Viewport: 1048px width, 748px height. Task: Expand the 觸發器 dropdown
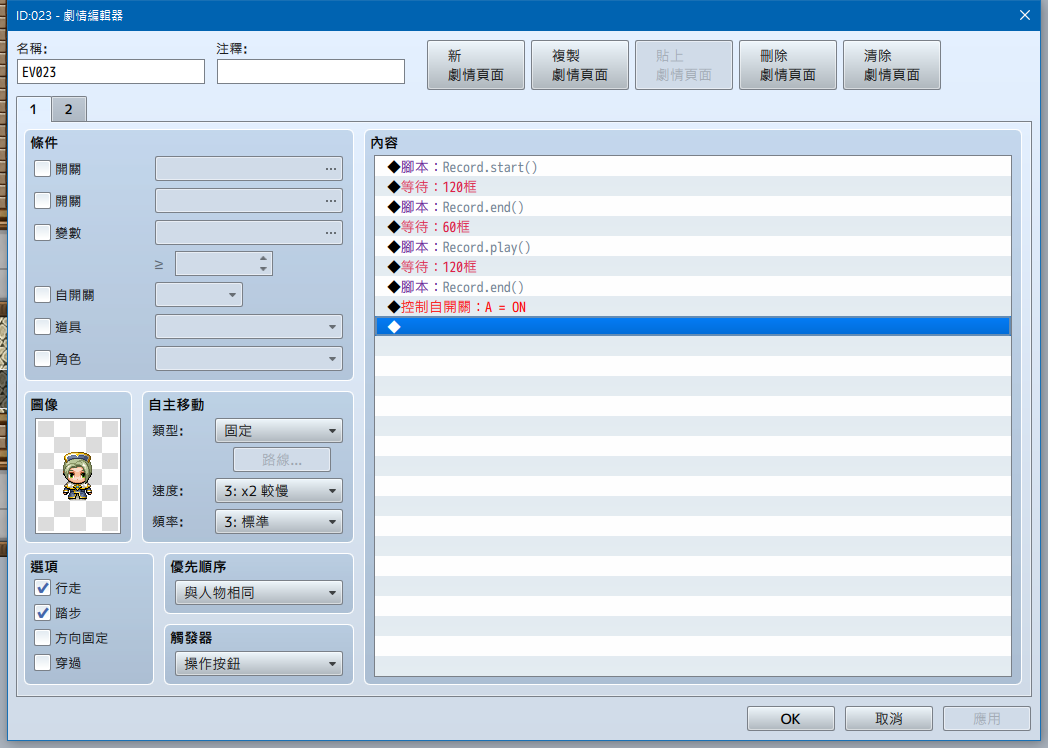pyautogui.click(x=259, y=664)
